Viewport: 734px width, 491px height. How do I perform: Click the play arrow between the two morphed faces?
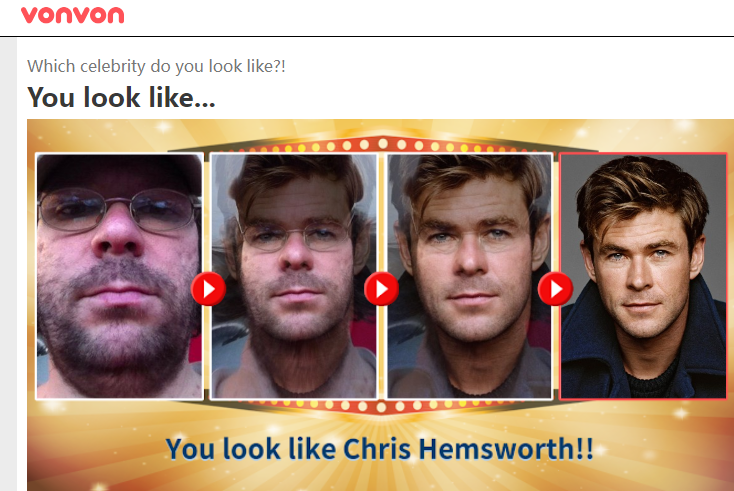coord(382,289)
